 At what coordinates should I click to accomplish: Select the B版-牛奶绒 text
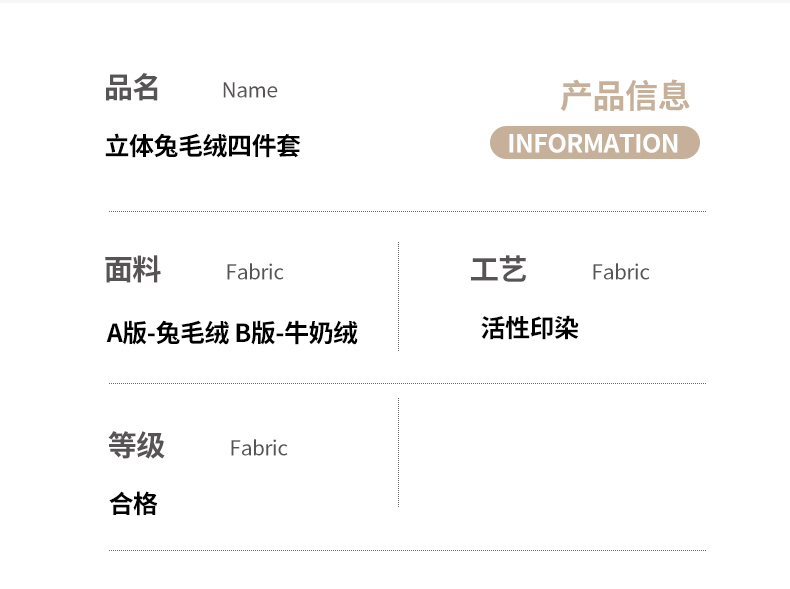[296, 333]
